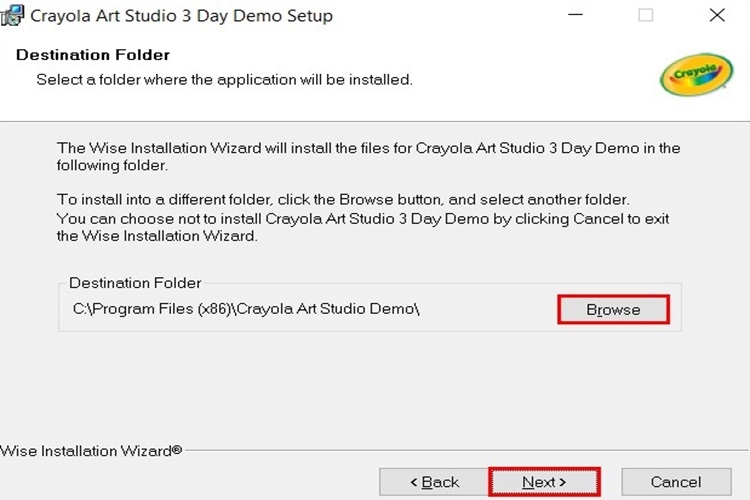Image resolution: width=750 pixels, height=500 pixels.
Task: Click the installer icon in the title bar
Action: (12, 15)
